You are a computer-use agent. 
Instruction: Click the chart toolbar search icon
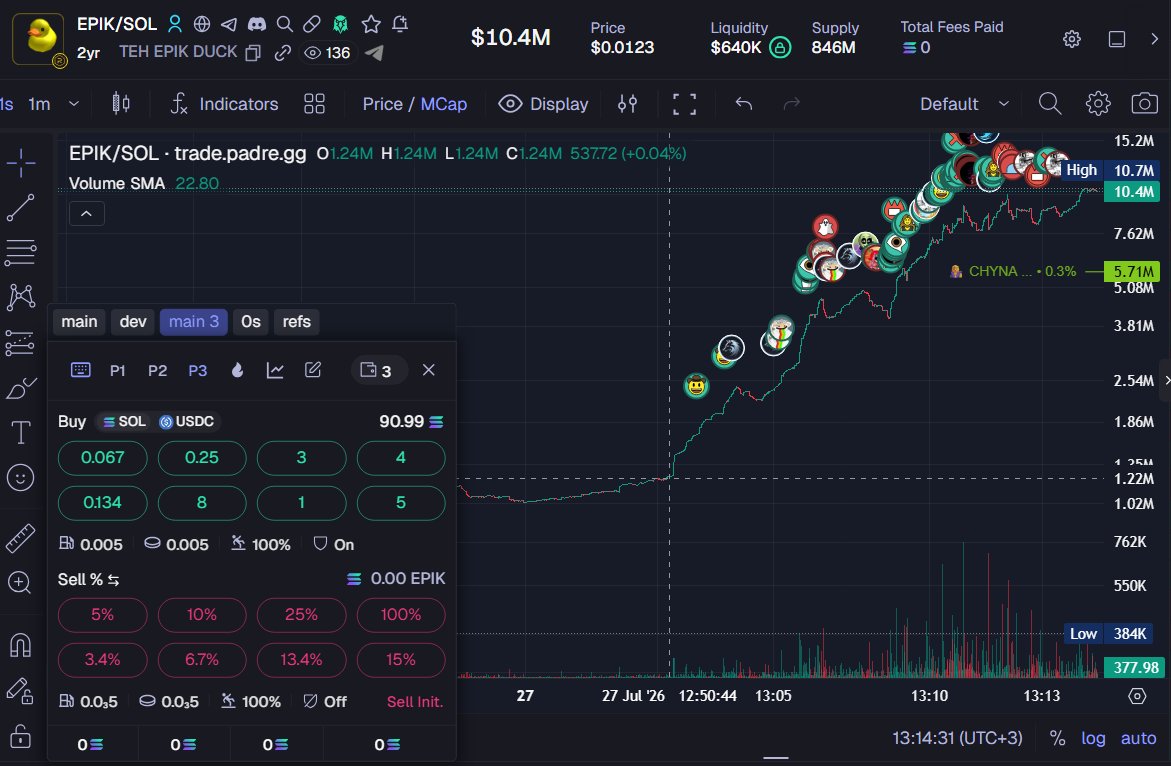pos(1050,104)
